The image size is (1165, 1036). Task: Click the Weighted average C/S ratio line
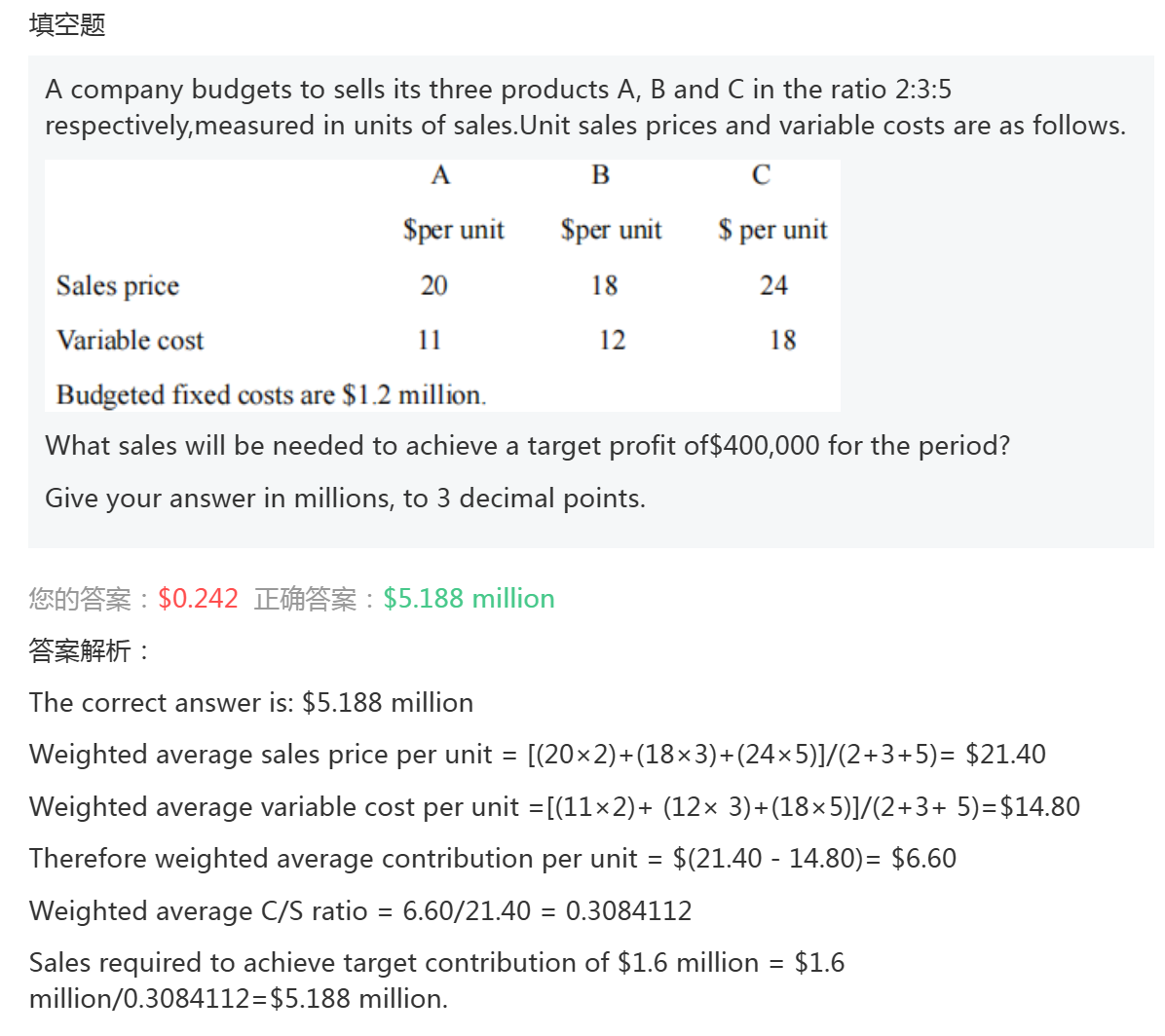360,910
